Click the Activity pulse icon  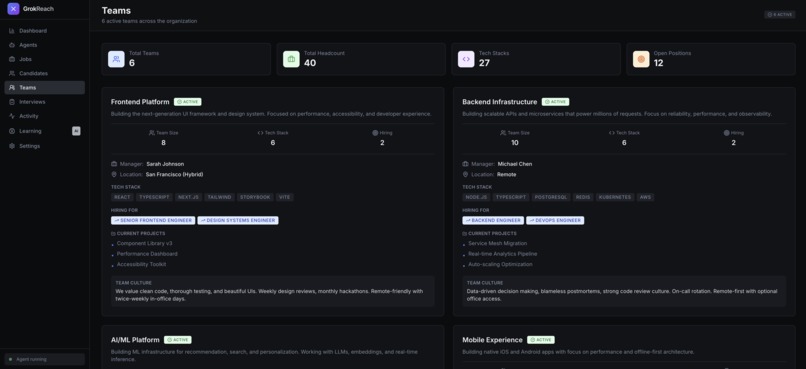pyautogui.click(x=12, y=116)
